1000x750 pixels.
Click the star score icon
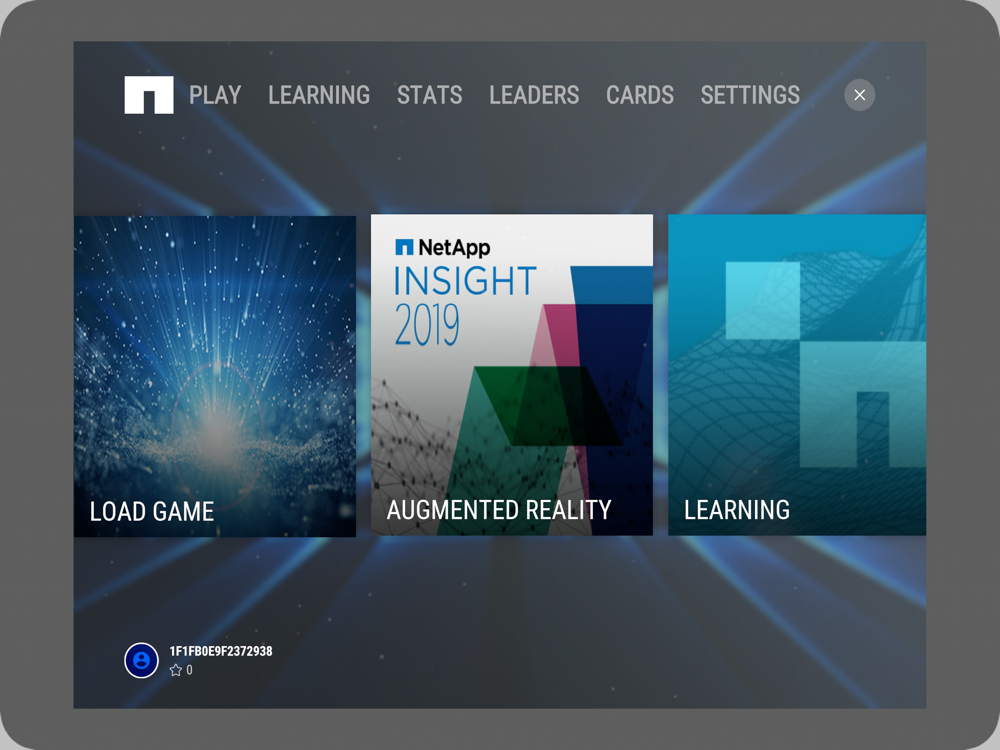click(176, 670)
